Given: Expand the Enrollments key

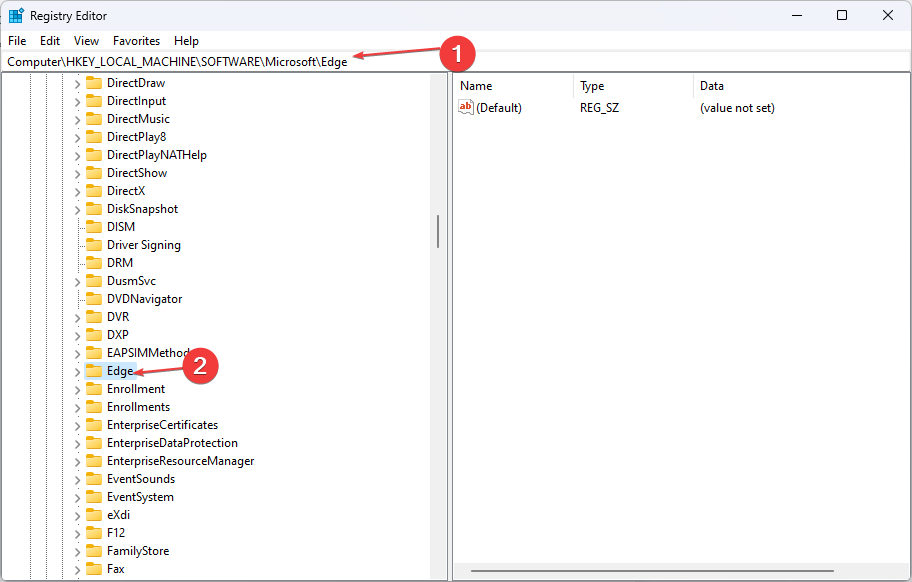Looking at the screenshot, I should [77, 408].
